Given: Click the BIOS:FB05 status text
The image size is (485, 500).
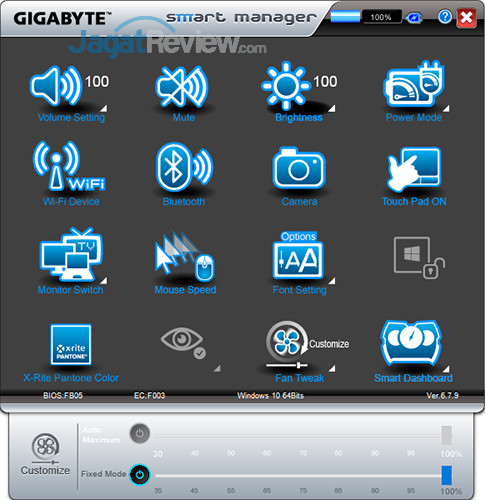Looking at the screenshot, I should click(x=63, y=396).
